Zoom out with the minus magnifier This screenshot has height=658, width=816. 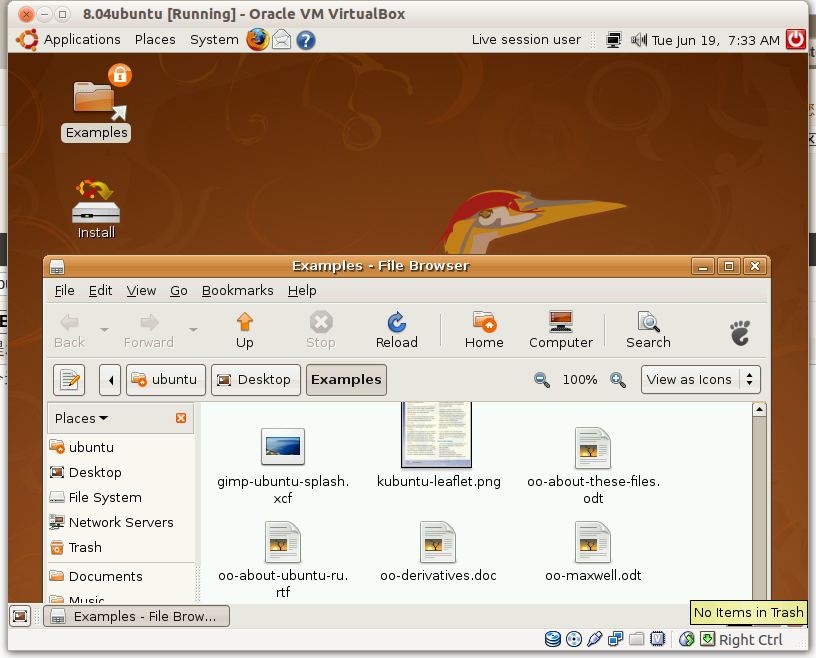click(542, 380)
